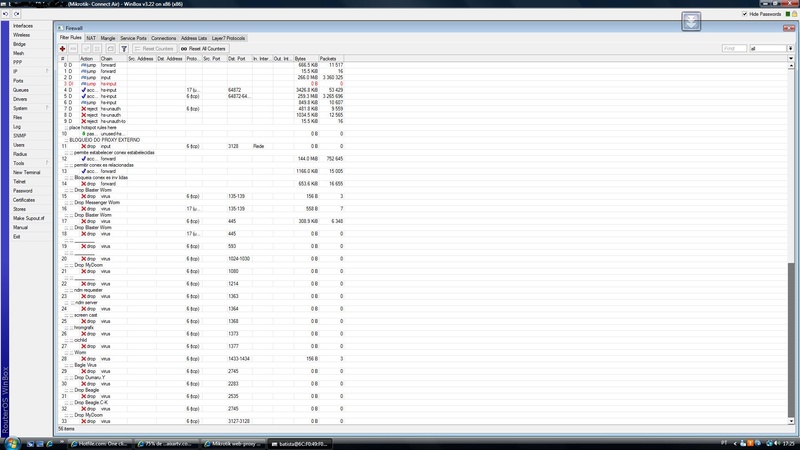Image resolution: width=800 pixels, height=450 pixels.
Task: Click the volume icon in system tray
Action: 776,443
